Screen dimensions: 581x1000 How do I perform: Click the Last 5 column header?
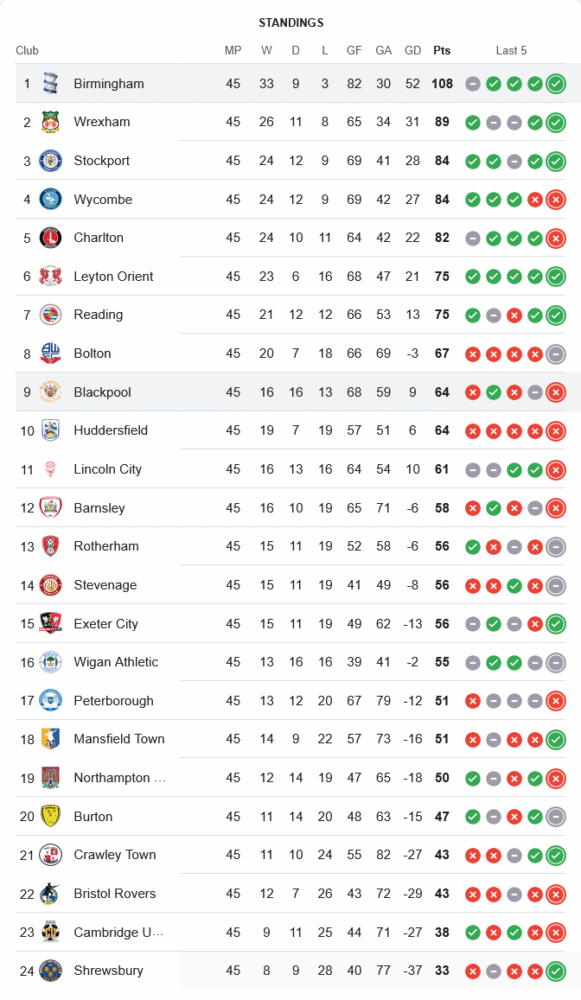tap(511, 50)
